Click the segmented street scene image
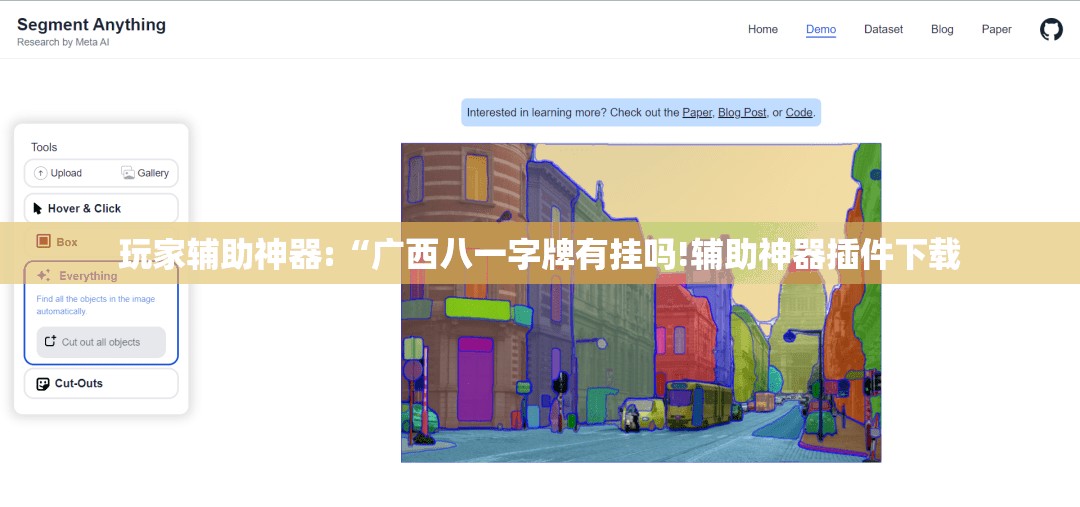1080x507 pixels. point(641,302)
